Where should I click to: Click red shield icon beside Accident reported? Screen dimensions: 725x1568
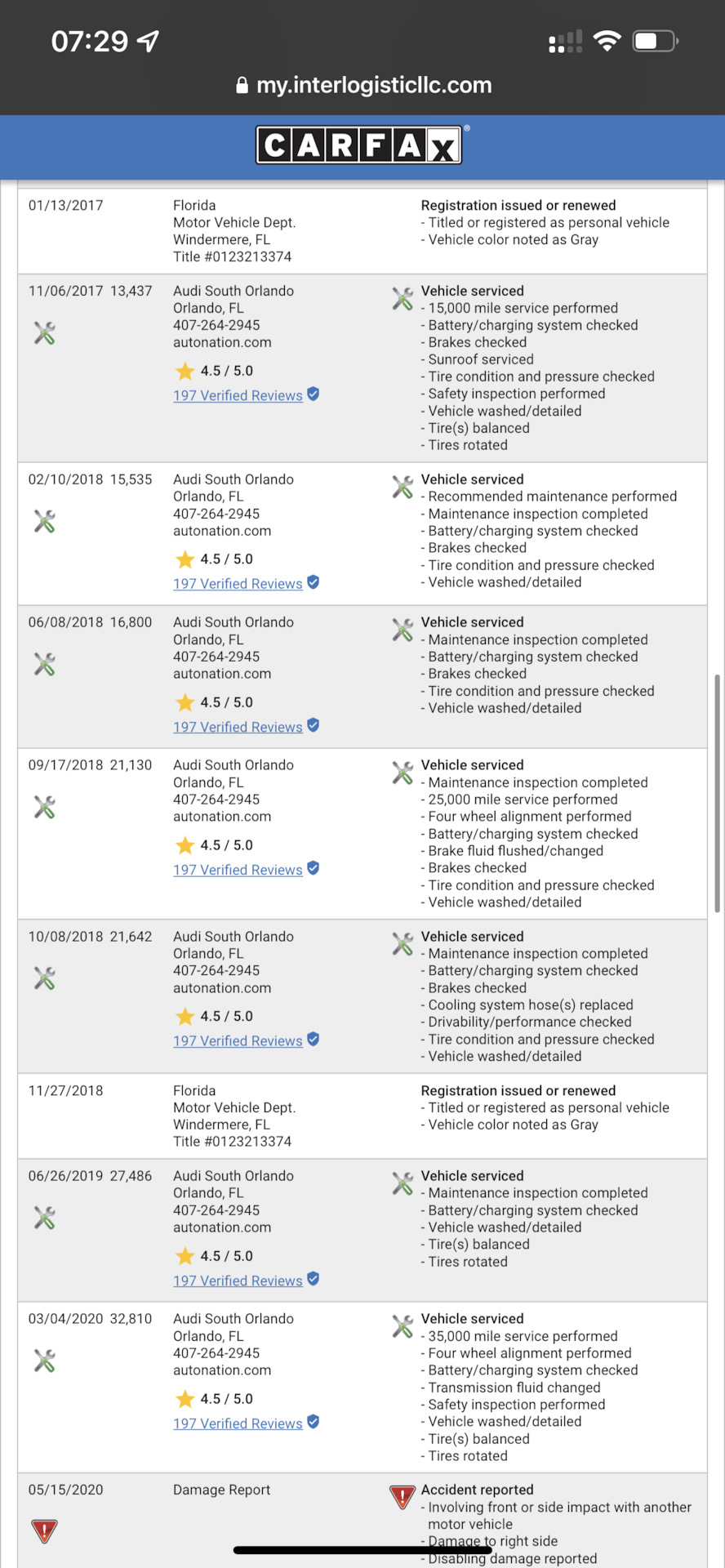(403, 1497)
